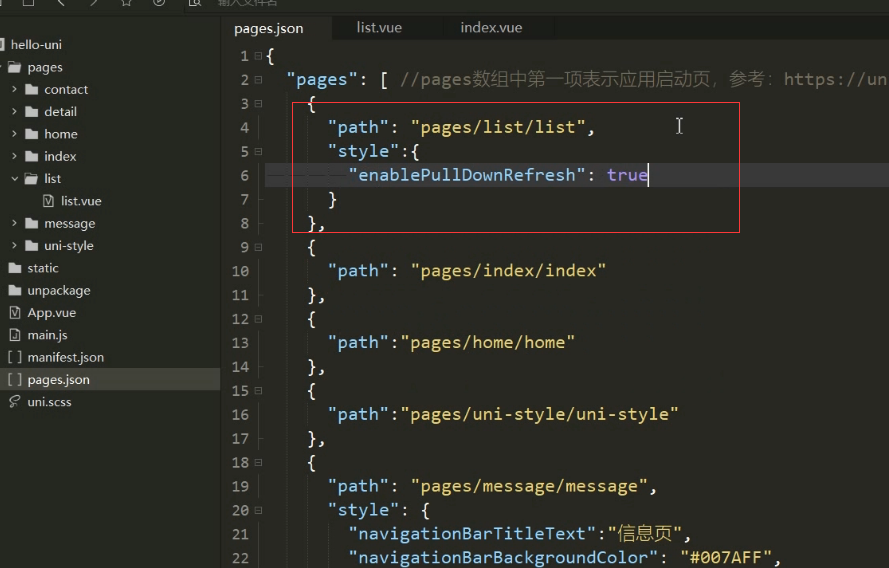The height and width of the screenshot is (568, 889).
Task: Expand the message folder chevron
Action: 14,223
